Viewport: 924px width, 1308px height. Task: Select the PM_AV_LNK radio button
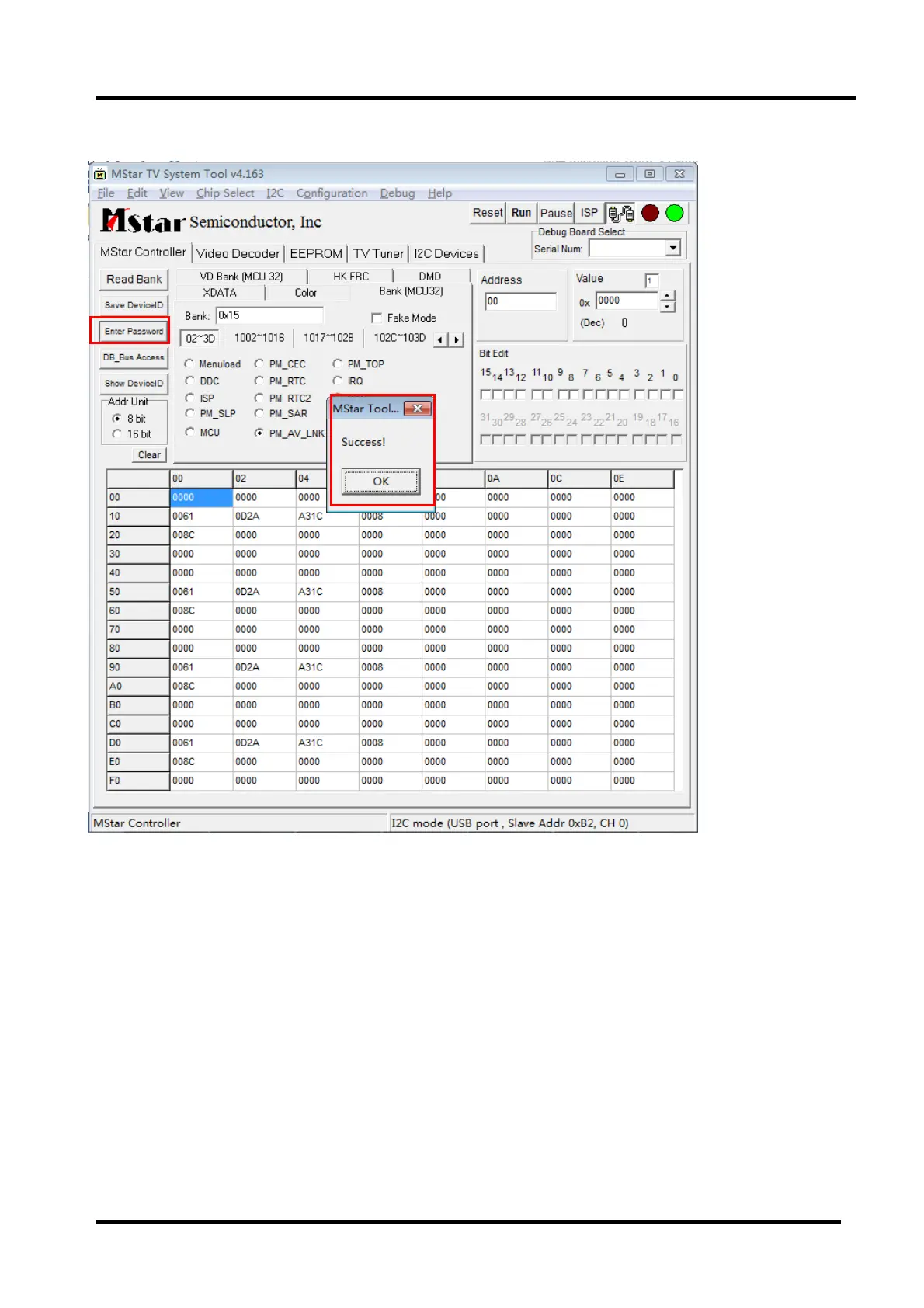(x=259, y=433)
